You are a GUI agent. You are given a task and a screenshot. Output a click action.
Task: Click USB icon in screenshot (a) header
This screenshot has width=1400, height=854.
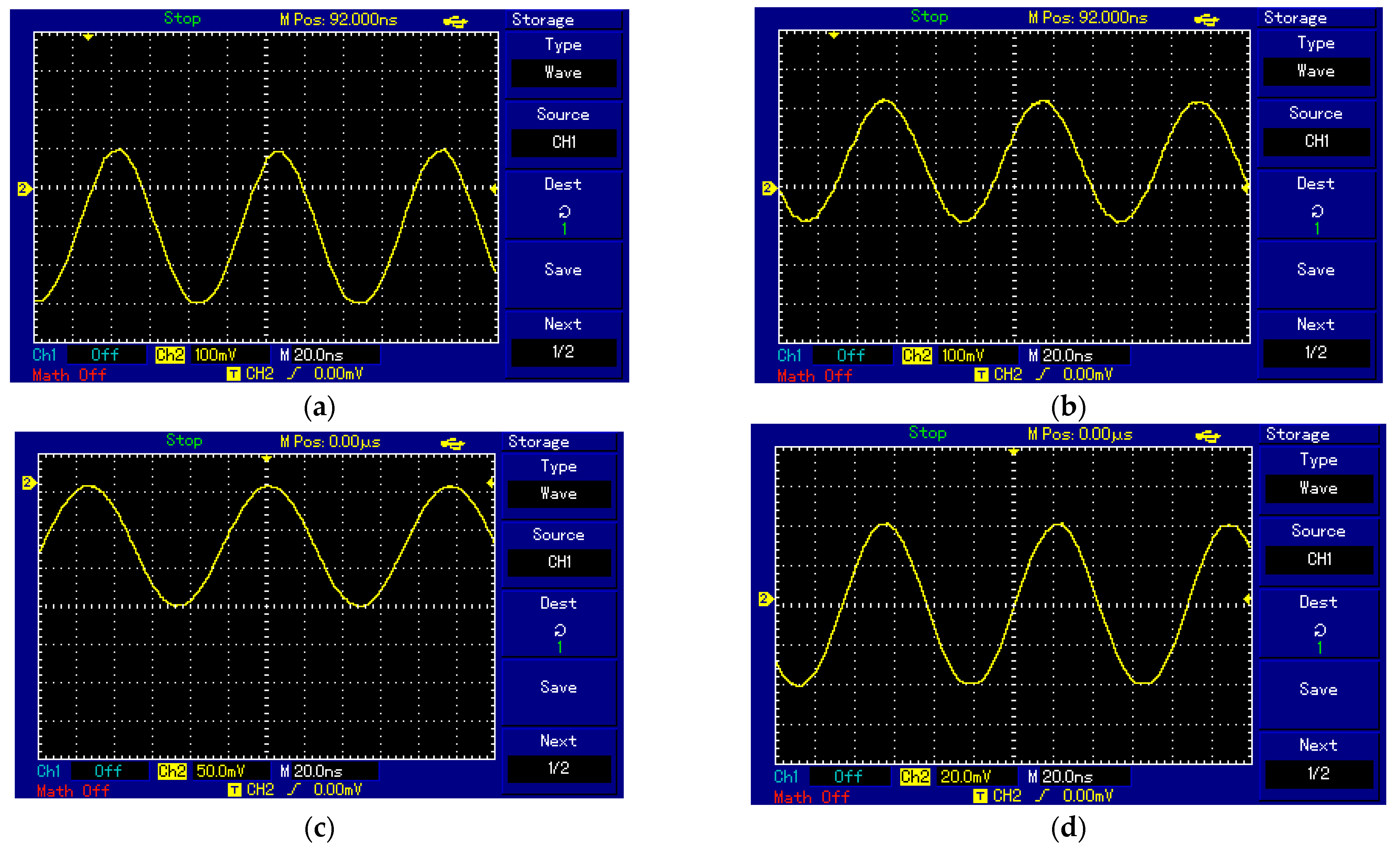(455, 22)
